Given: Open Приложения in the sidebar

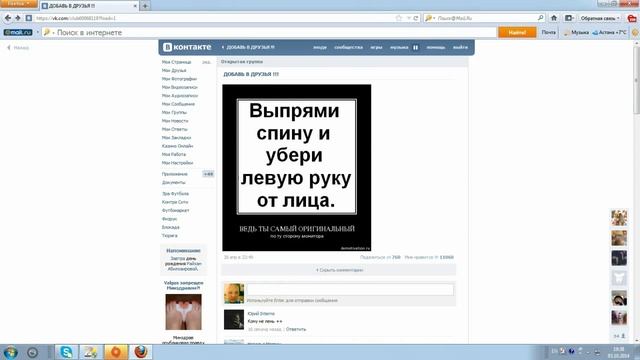Looking at the screenshot, I should (175, 174).
